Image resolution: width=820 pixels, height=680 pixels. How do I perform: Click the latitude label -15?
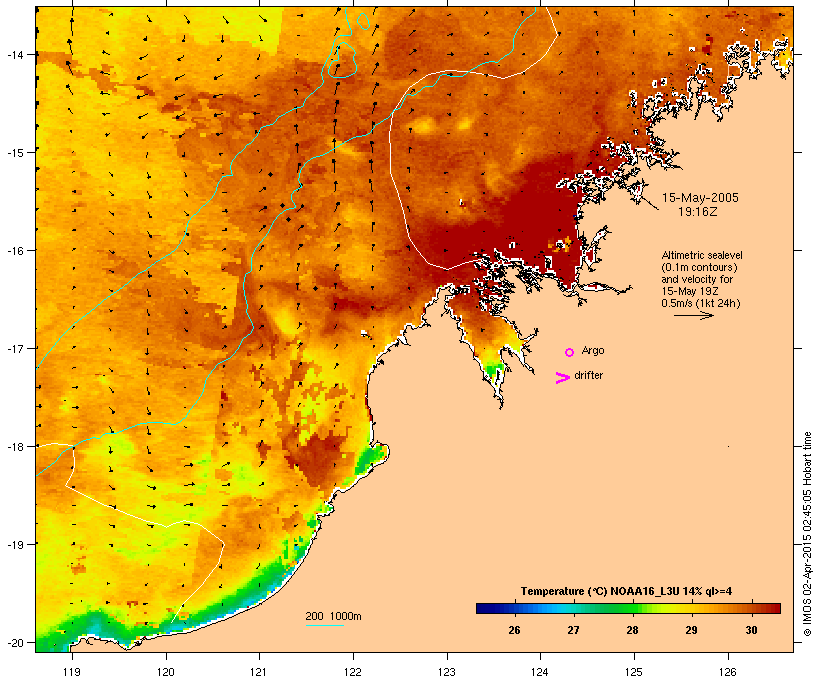[15, 153]
